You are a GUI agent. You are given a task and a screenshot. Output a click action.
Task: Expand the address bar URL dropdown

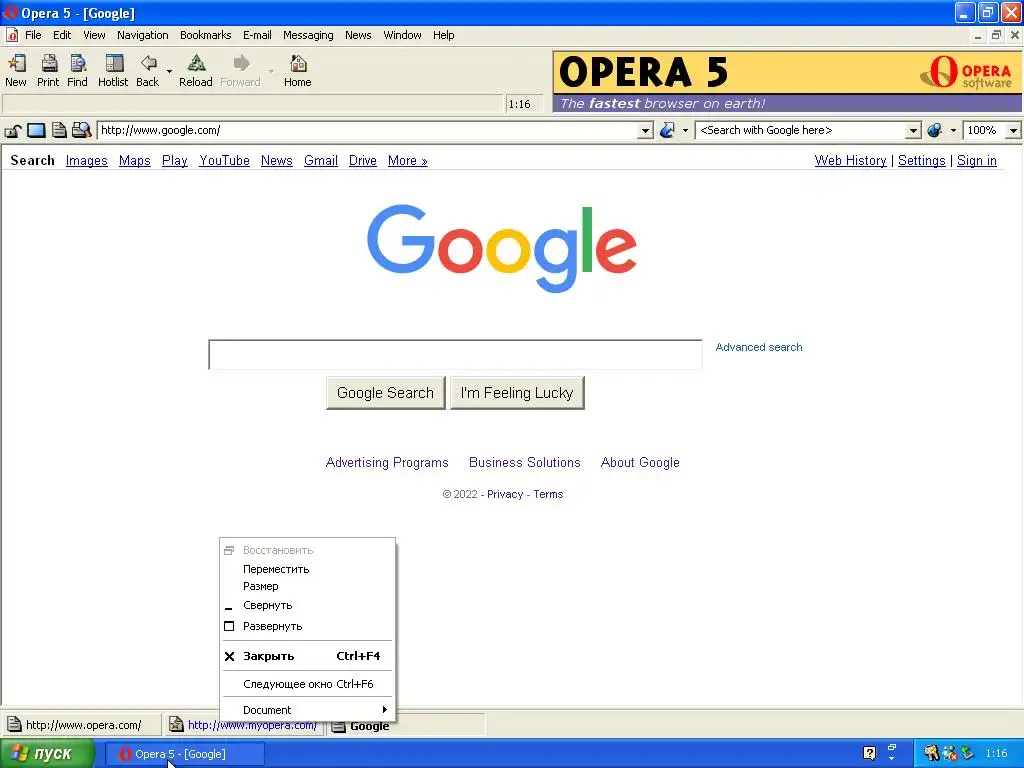pyautogui.click(x=645, y=131)
